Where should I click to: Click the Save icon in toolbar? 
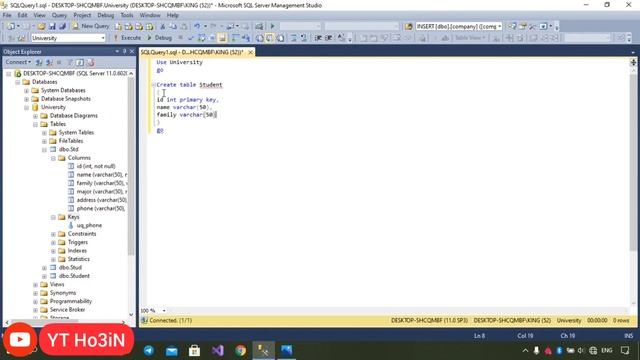click(52, 27)
